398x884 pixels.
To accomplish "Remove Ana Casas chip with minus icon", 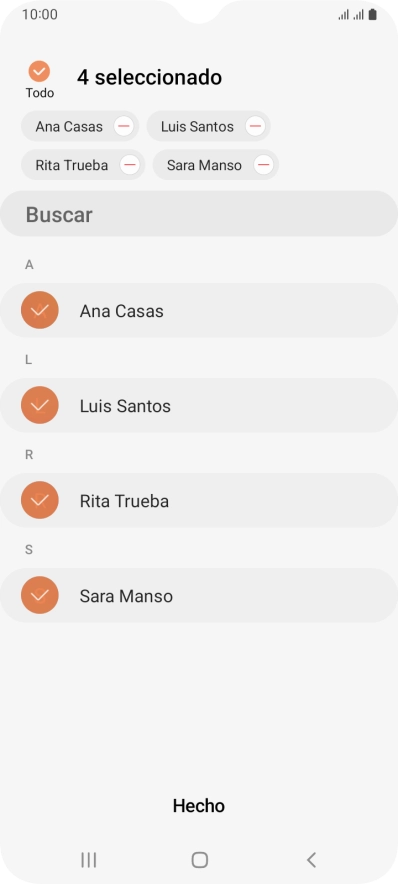I will click(123, 126).
